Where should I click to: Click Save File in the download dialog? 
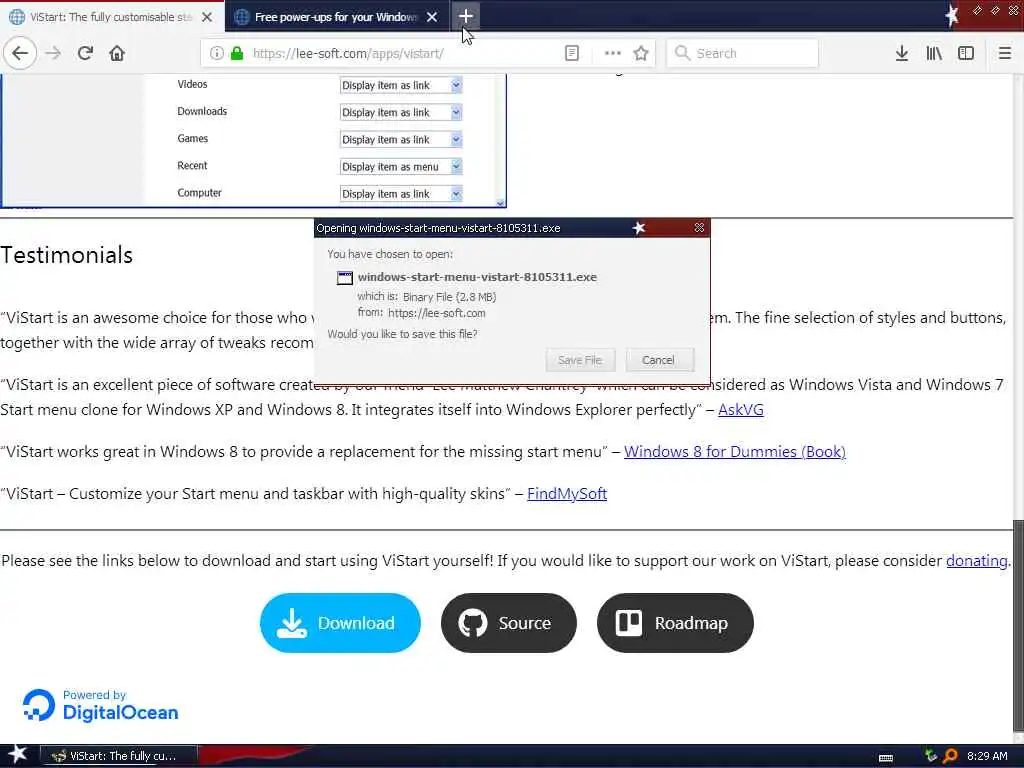[580, 360]
